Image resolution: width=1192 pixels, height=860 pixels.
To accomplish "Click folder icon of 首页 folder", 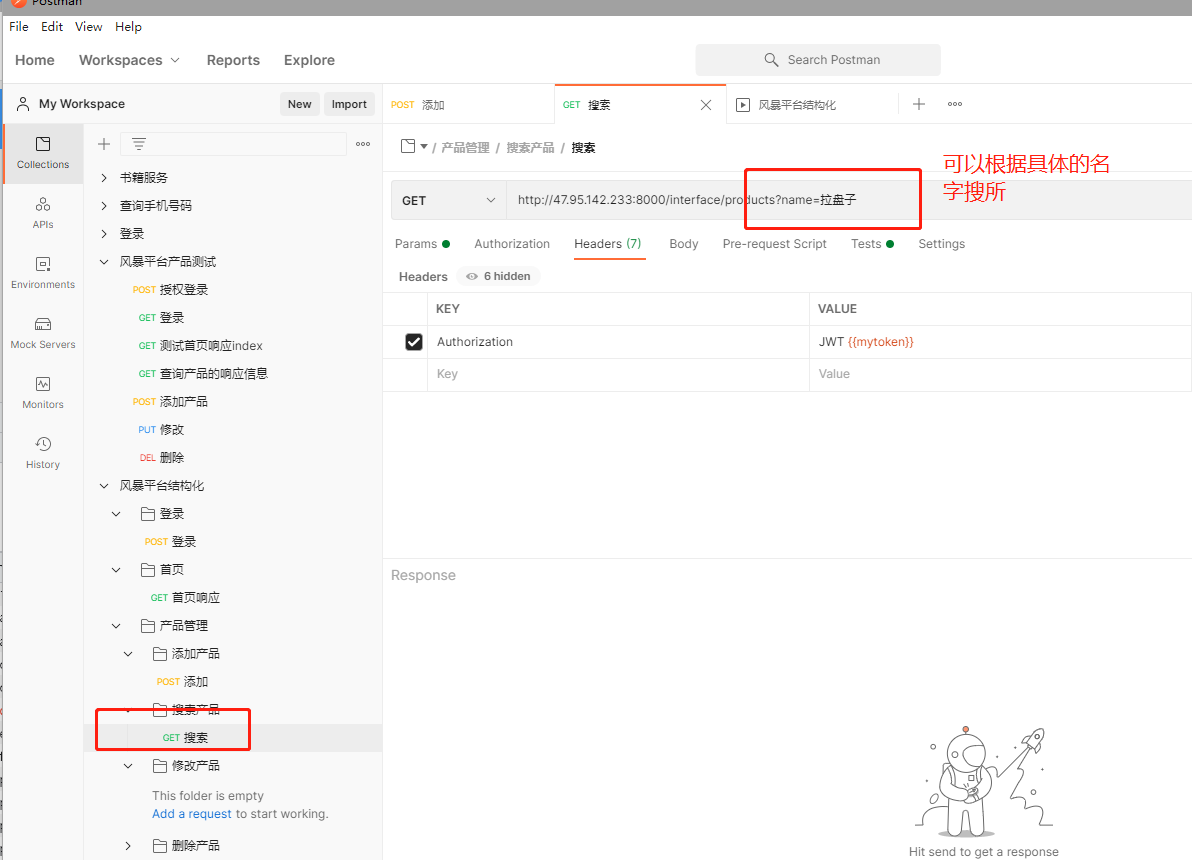I will (148, 570).
